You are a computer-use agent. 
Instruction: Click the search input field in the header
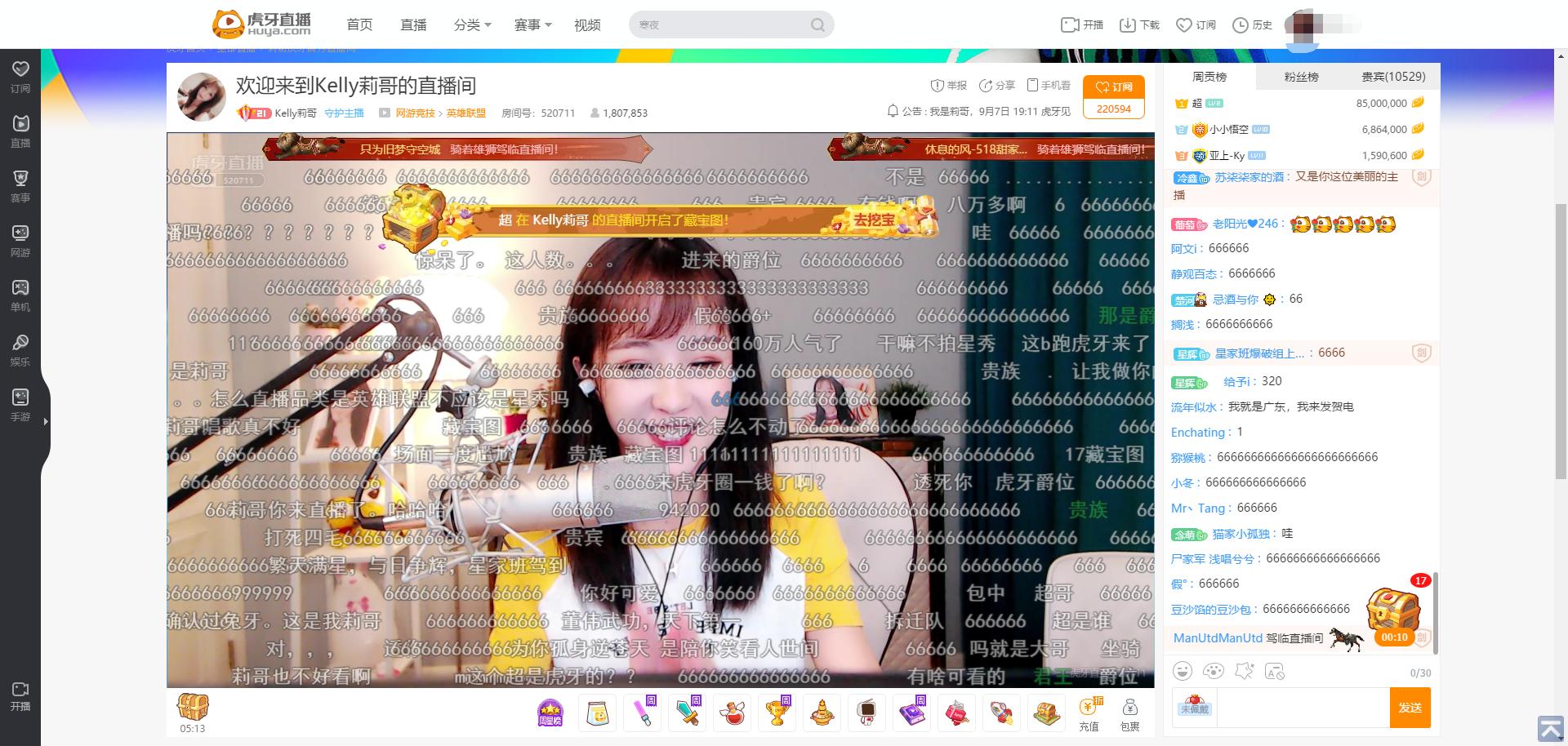[x=719, y=24]
